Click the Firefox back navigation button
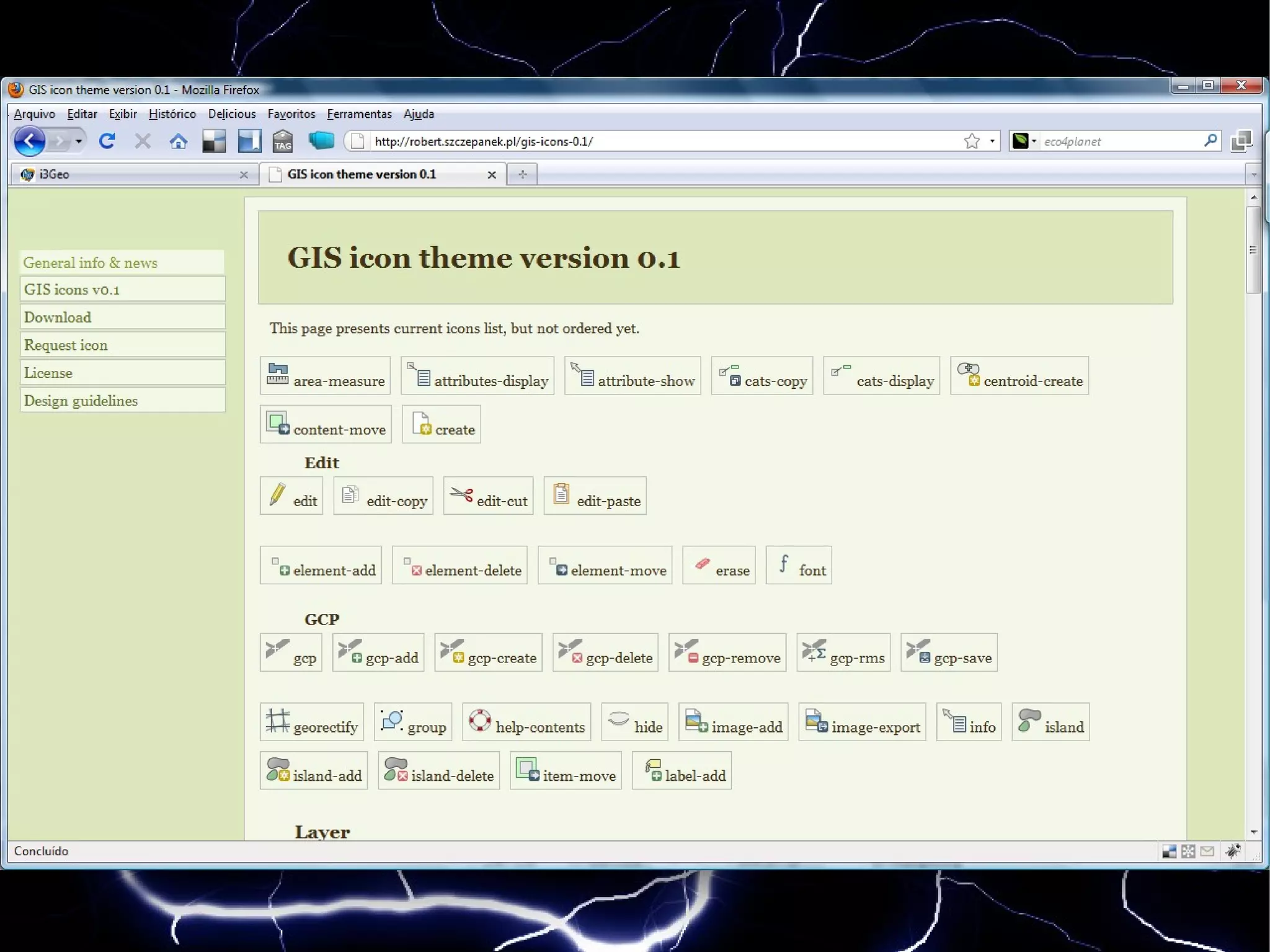 [x=29, y=141]
